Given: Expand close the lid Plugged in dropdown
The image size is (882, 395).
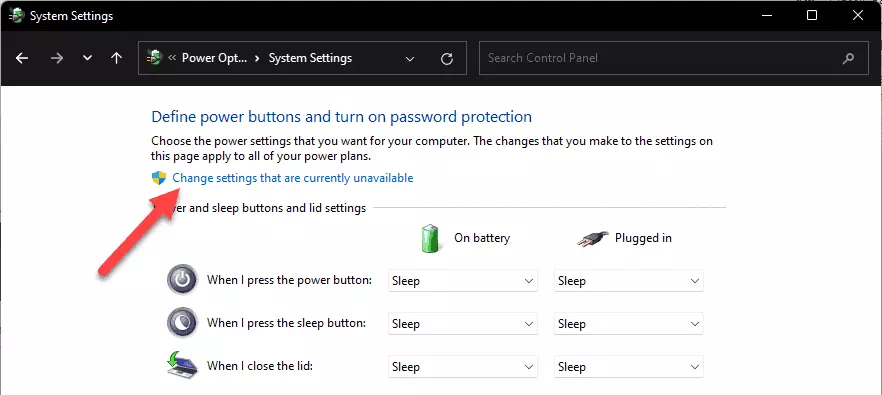Looking at the screenshot, I should 629,367.
